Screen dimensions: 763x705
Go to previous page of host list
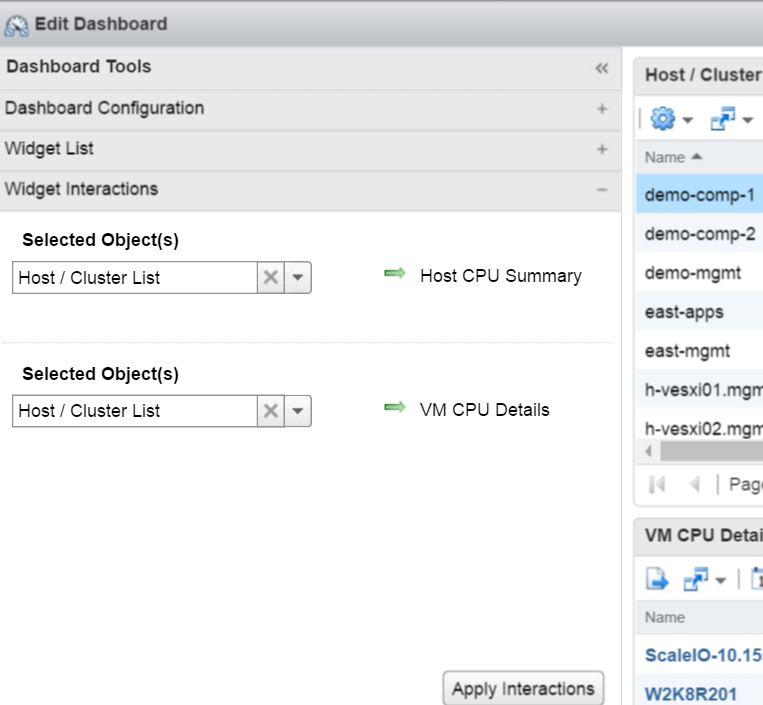click(694, 484)
